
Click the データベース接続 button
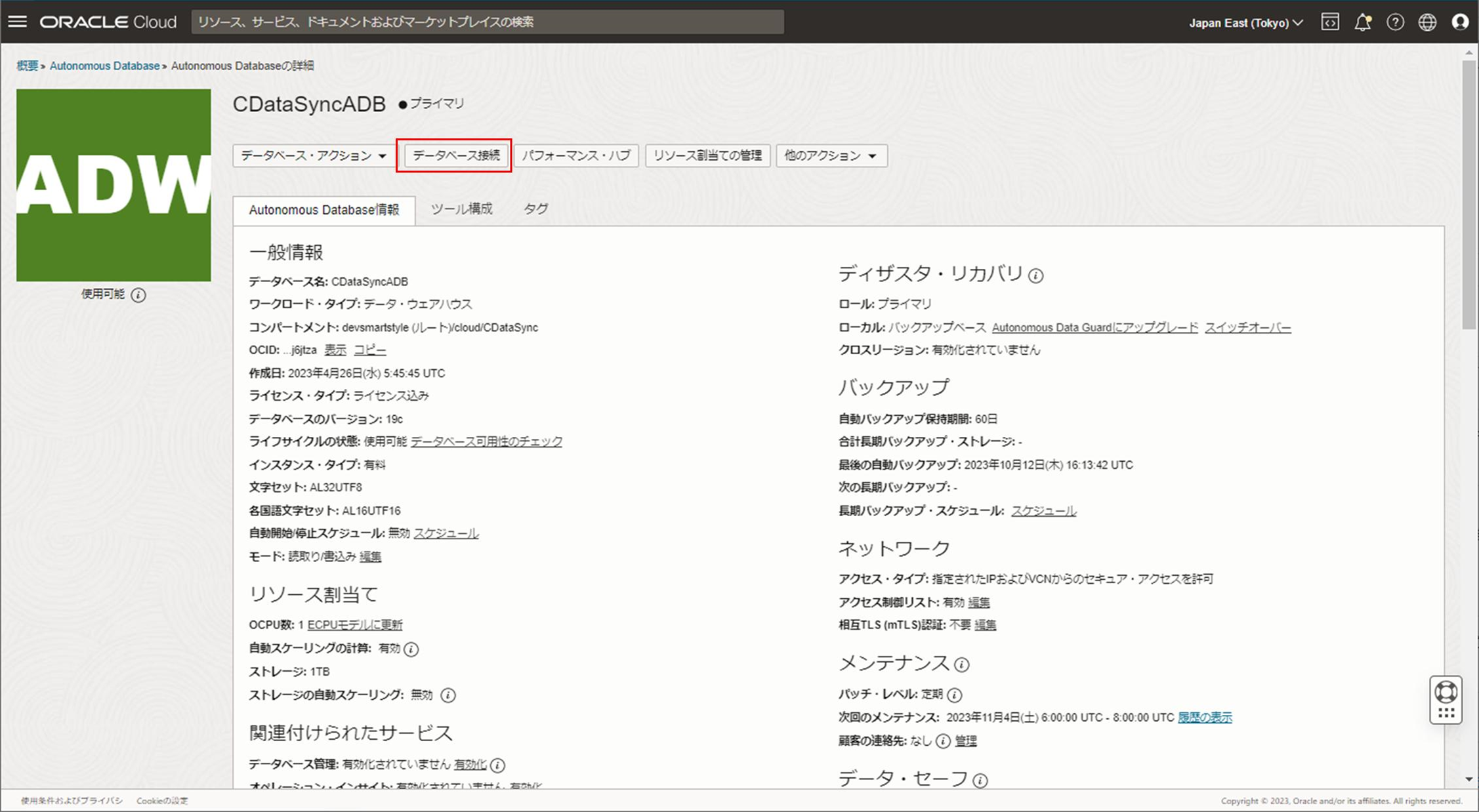(x=456, y=155)
